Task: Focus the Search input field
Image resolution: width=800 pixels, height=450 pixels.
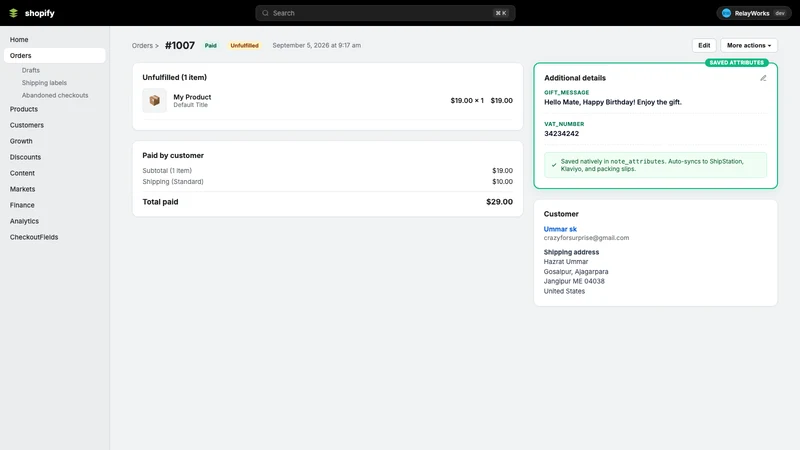Action: (385, 13)
